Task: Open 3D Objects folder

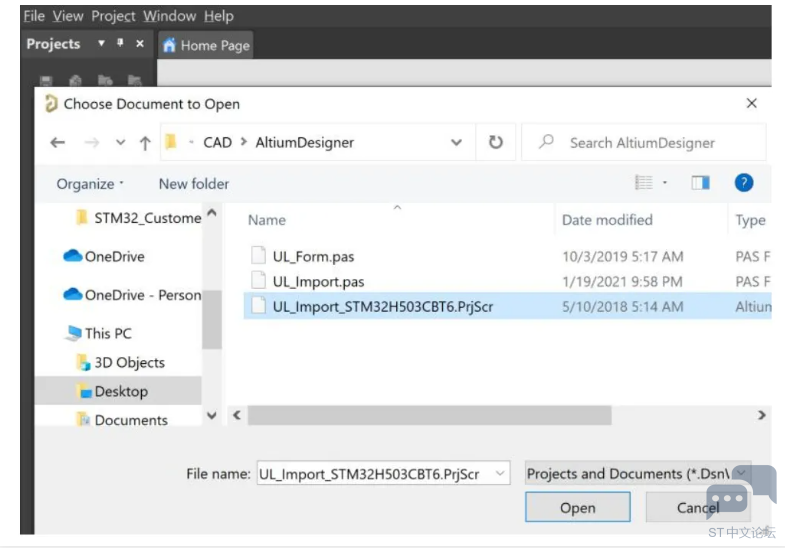Action: pos(120,362)
